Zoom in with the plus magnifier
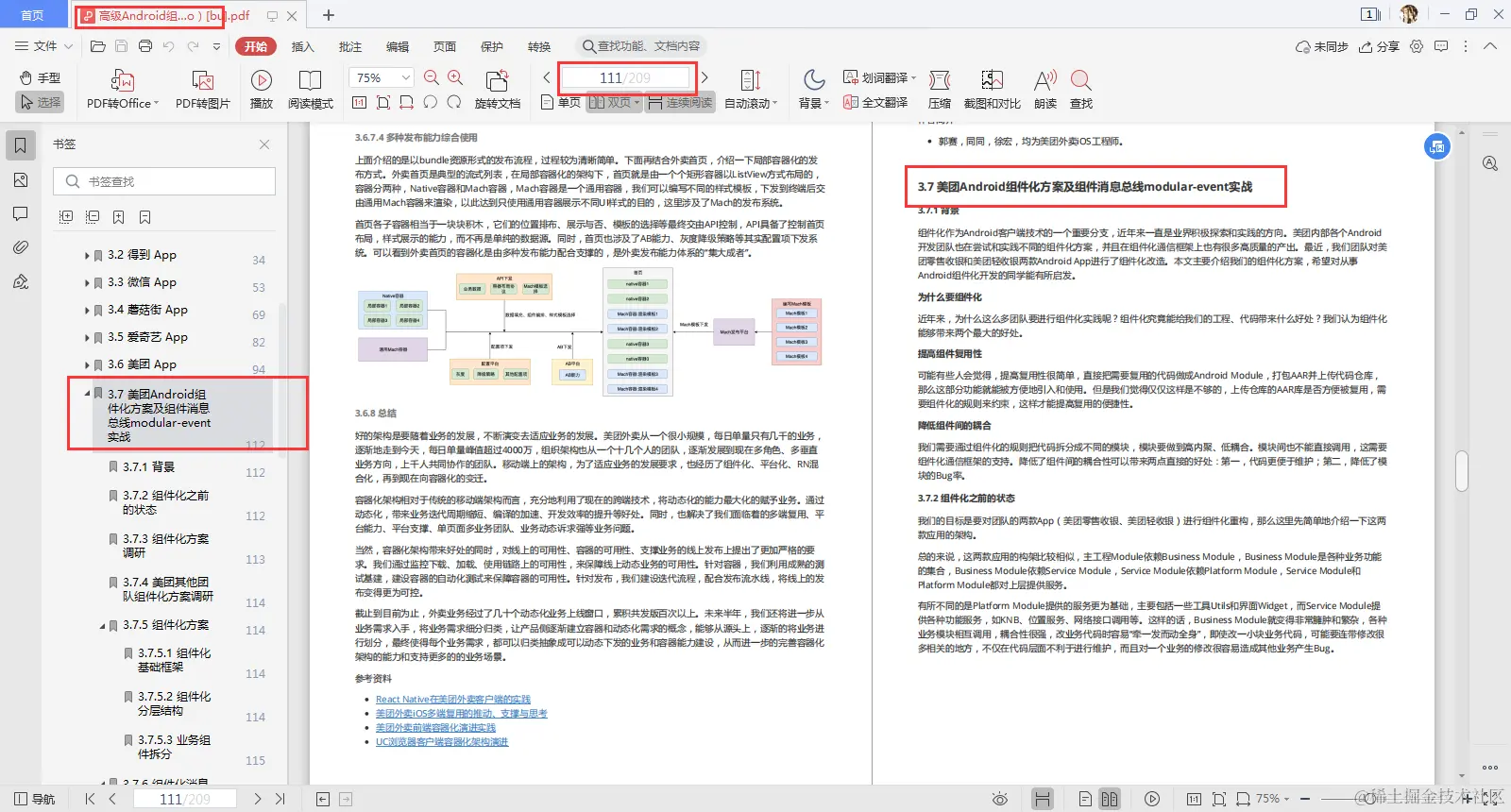The height and width of the screenshot is (812, 1511). point(455,77)
